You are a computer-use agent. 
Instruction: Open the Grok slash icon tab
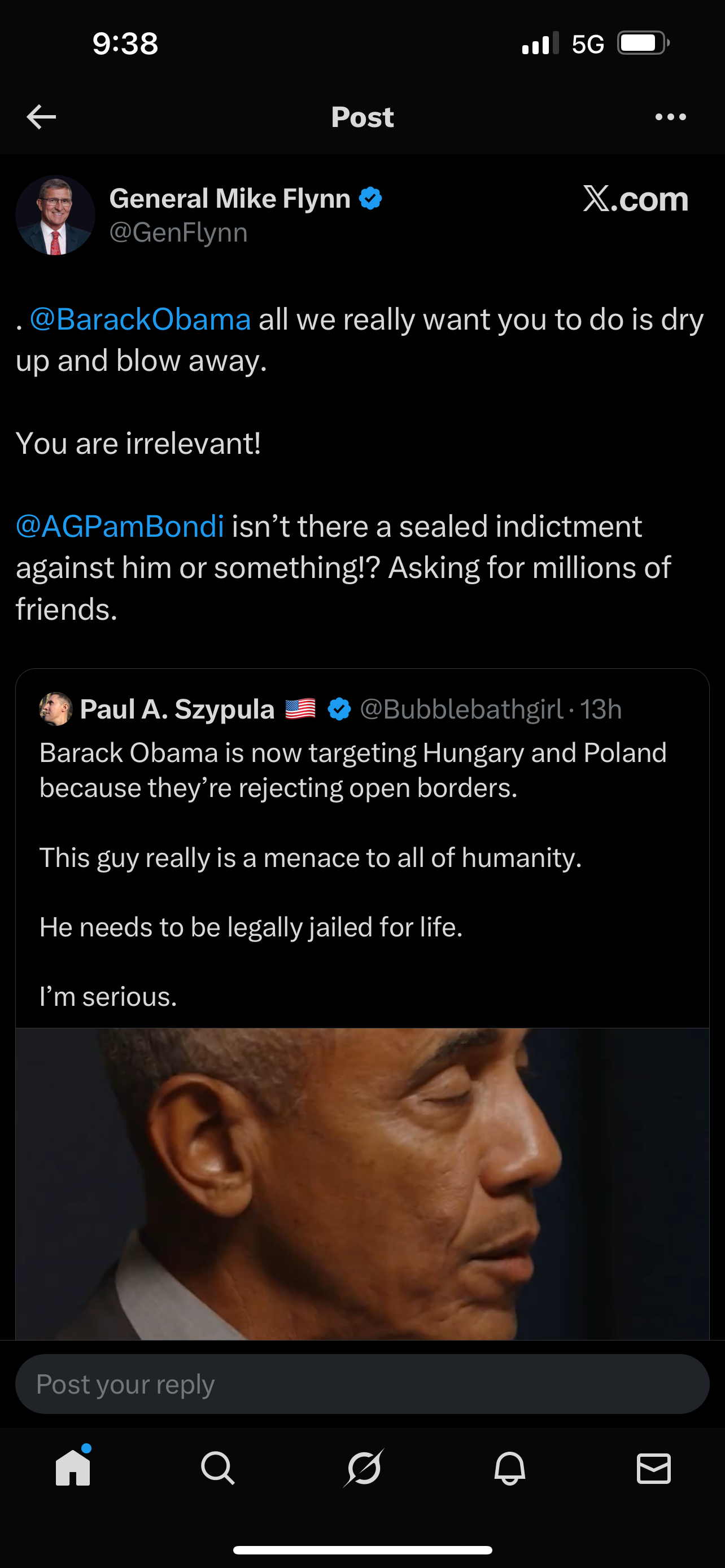click(x=364, y=1468)
